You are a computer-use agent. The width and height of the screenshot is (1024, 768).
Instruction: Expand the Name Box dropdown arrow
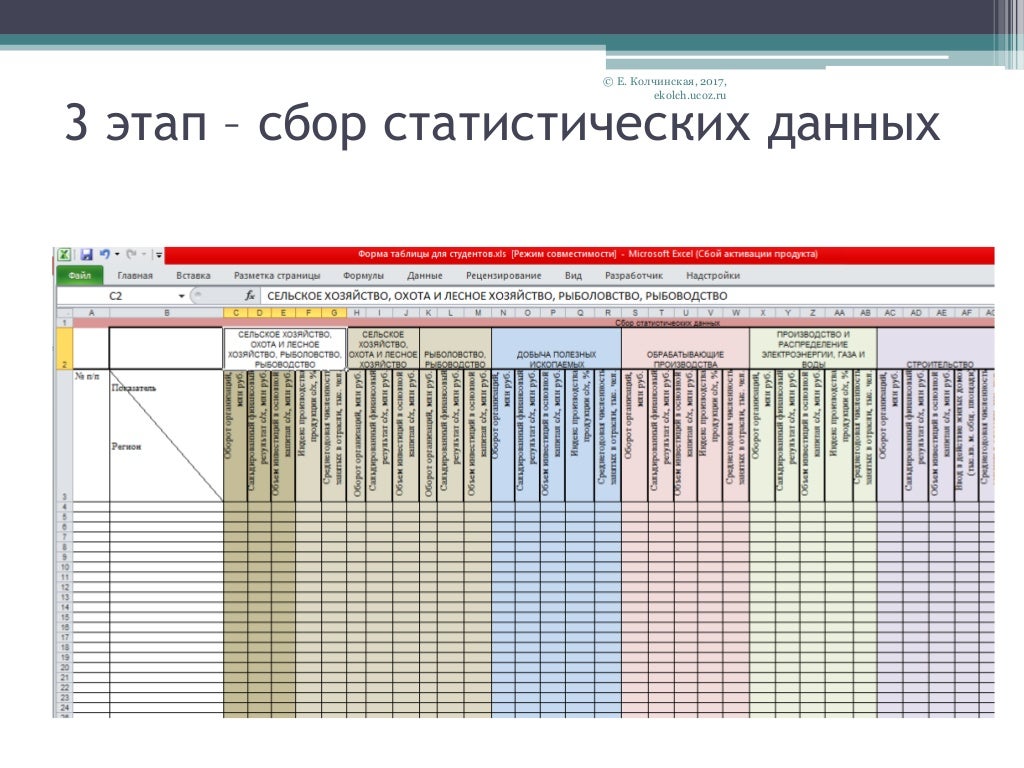point(181,296)
